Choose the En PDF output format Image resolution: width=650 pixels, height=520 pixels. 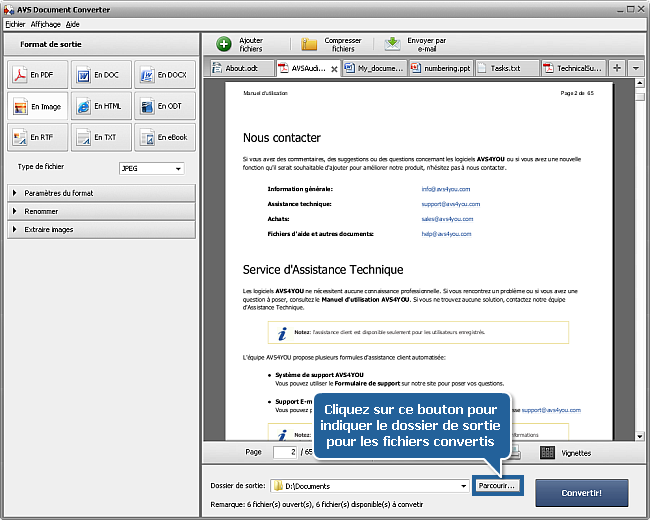(37, 75)
